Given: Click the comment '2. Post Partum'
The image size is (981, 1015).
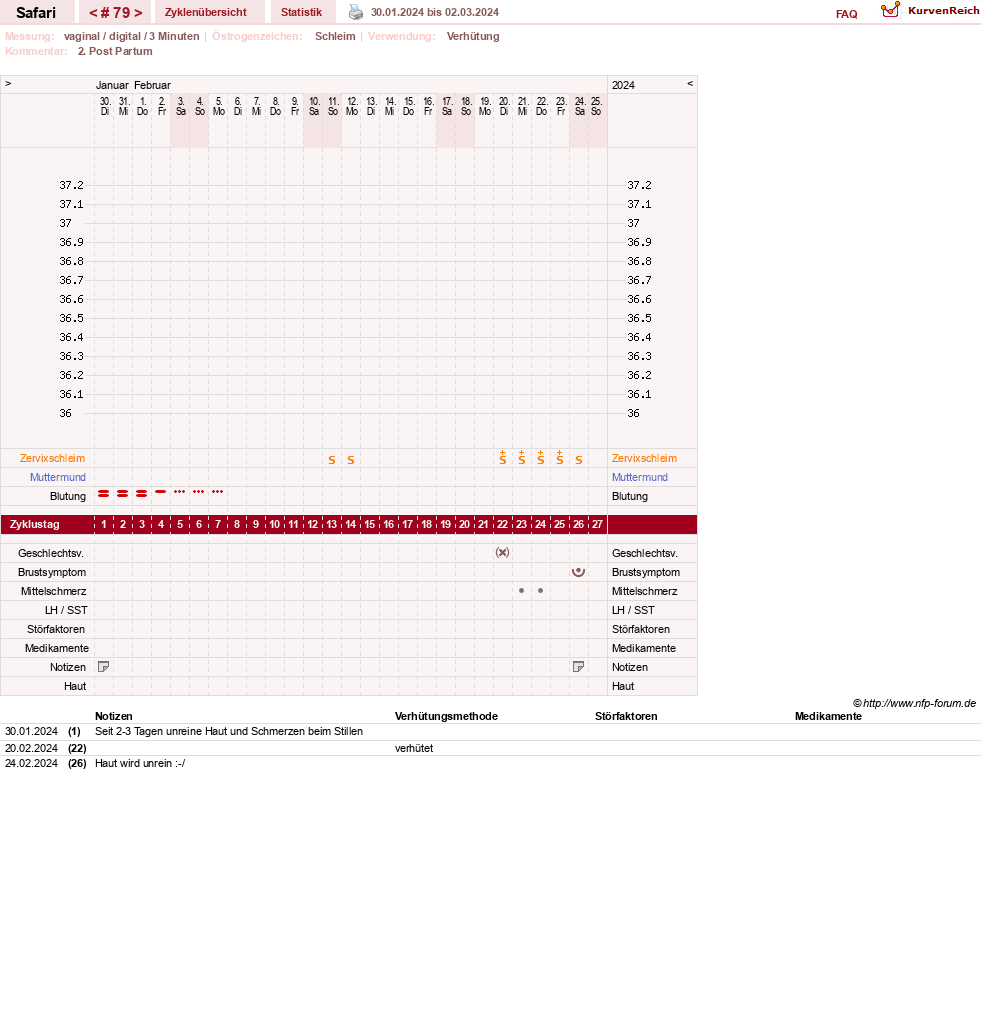Looking at the screenshot, I should point(115,51).
